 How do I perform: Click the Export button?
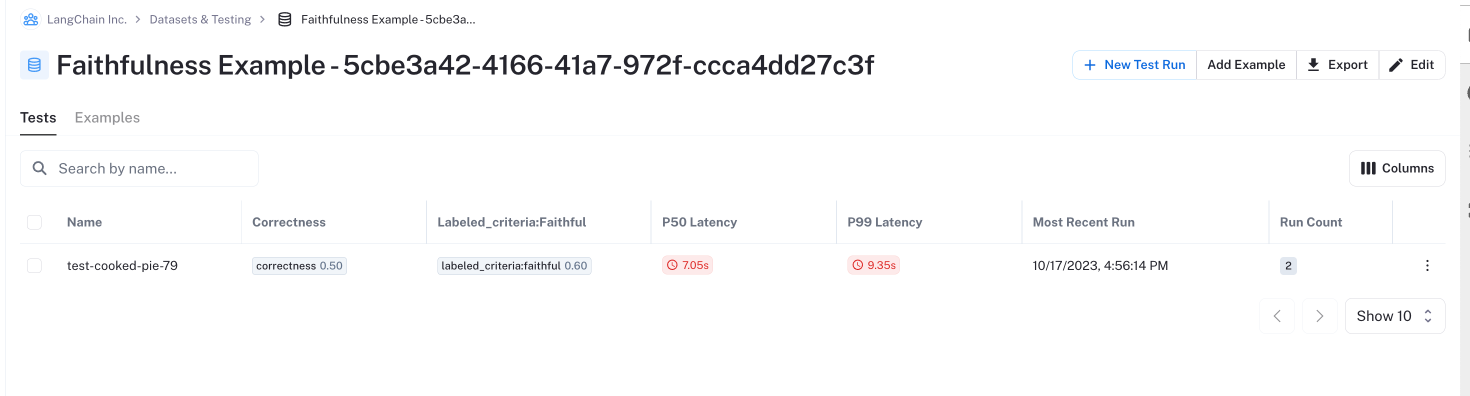click(1337, 65)
